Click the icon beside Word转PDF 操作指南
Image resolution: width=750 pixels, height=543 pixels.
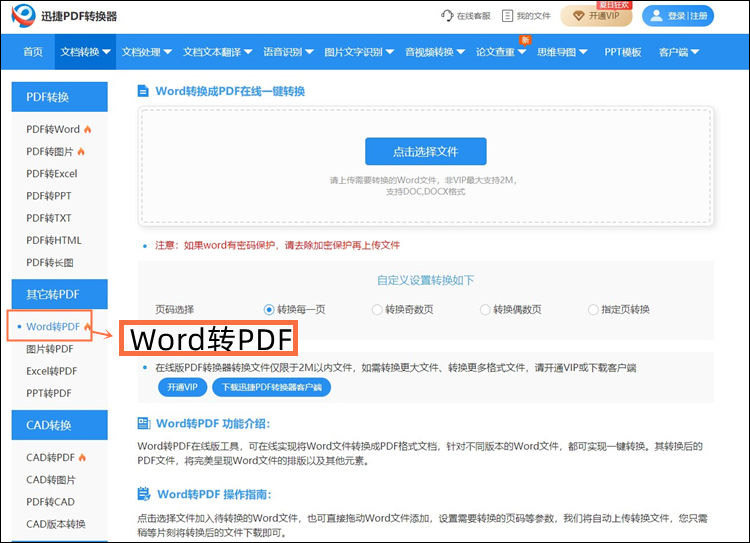pyautogui.click(x=143, y=494)
